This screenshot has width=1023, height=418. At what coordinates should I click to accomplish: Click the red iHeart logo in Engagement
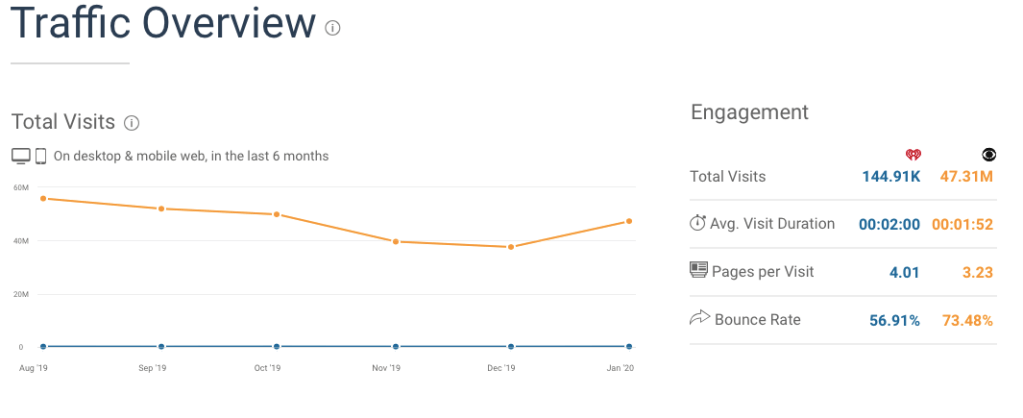(x=912, y=154)
